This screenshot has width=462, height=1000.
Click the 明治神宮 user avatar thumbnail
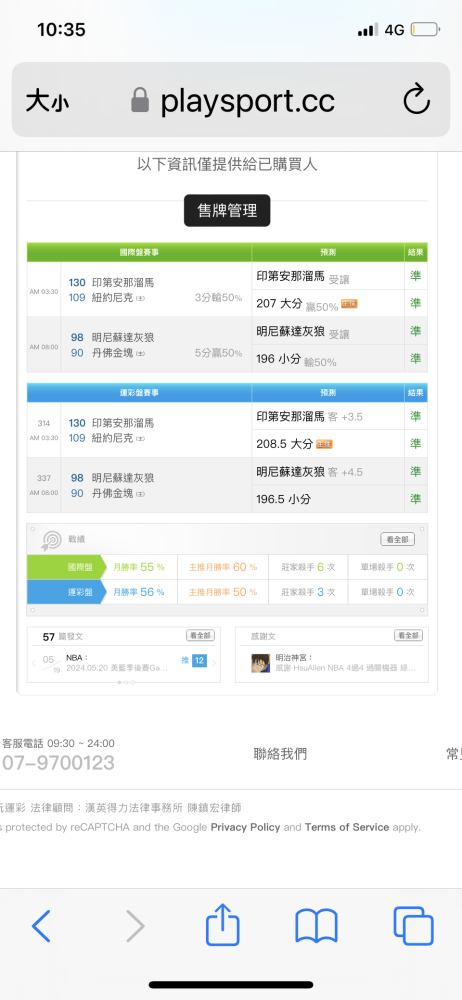click(260, 663)
